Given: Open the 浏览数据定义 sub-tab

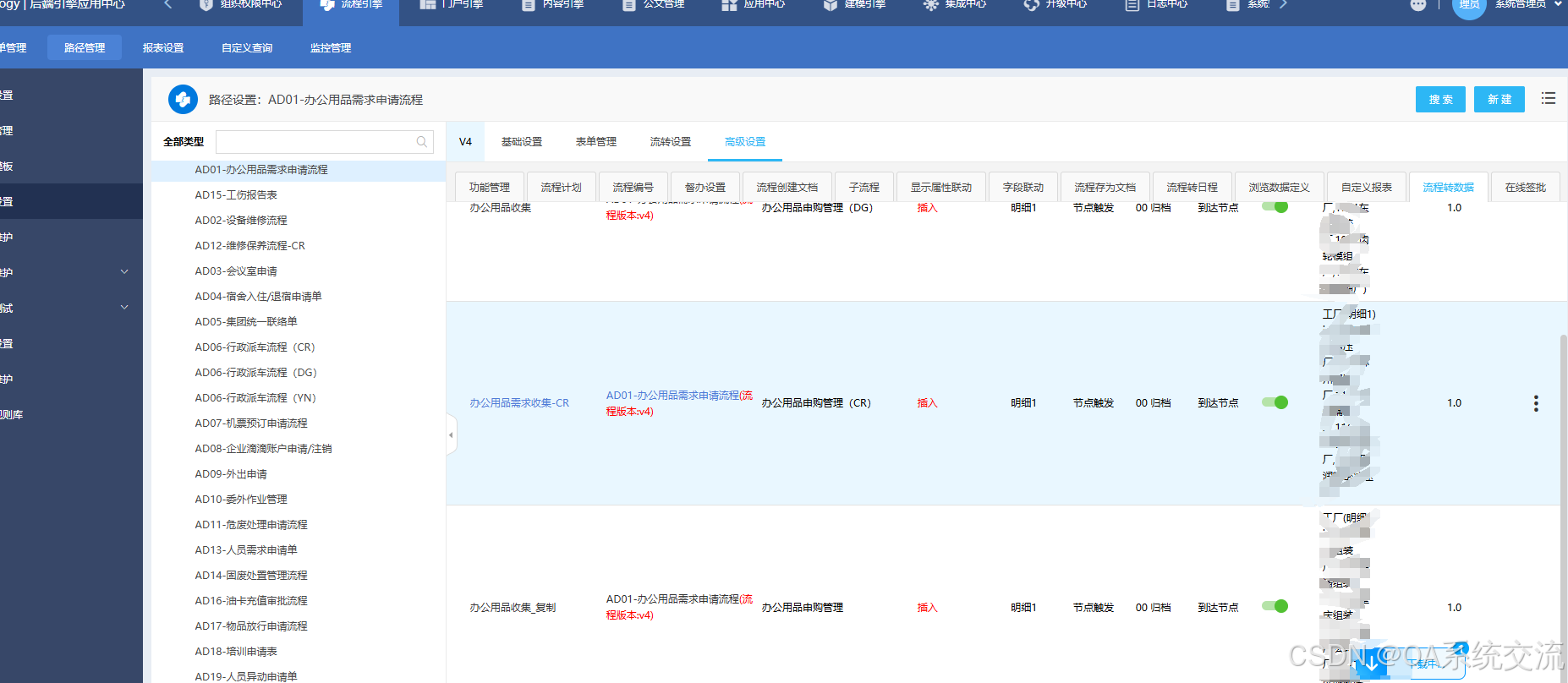Looking at the screenshot, I should [1280, 187].
